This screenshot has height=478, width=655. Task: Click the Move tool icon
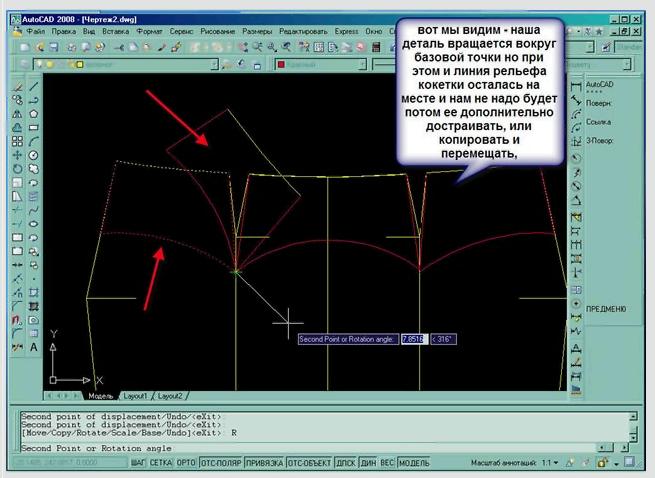click(x=18, y=155)
